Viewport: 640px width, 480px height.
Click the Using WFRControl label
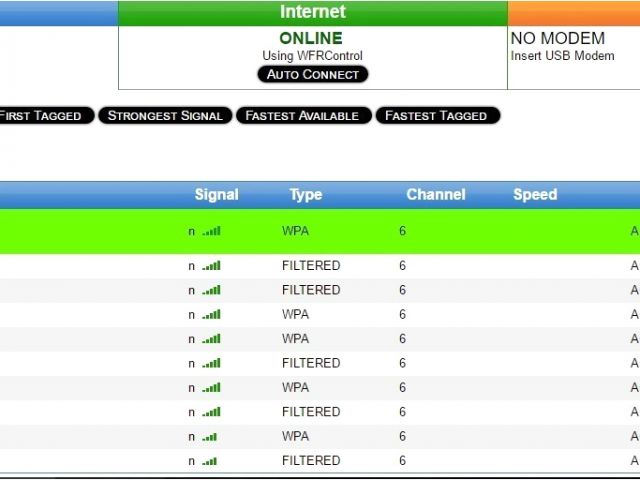312,56
